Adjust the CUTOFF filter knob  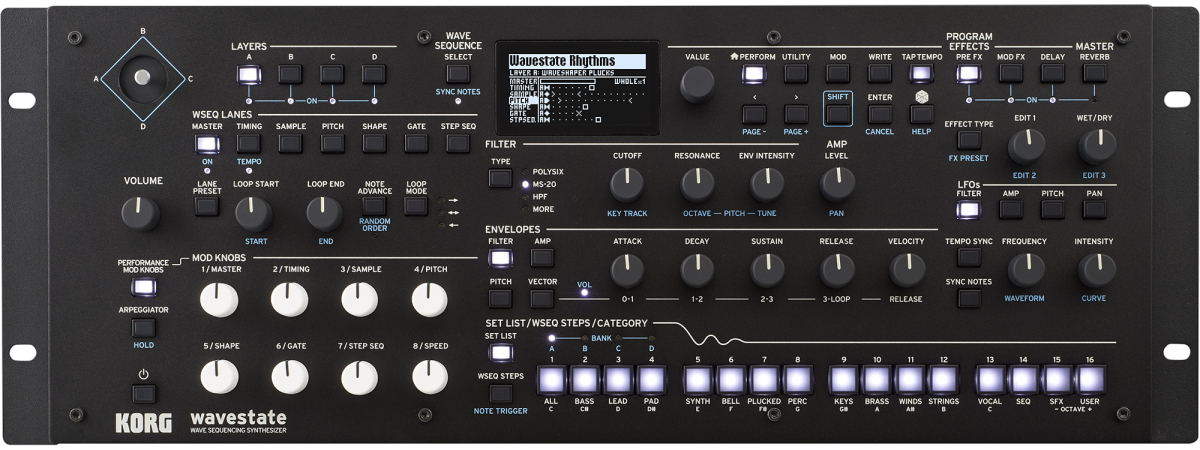coord(627,182)
